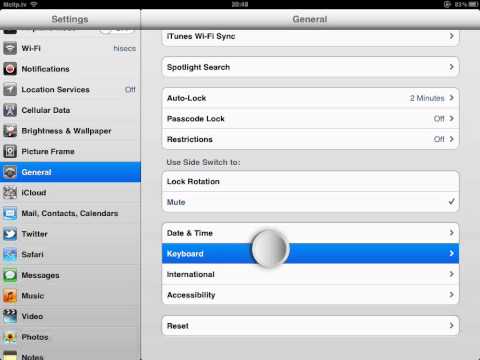Tap the iCloud icon
This screenshot has width=480, height=360.
[10, 193]
